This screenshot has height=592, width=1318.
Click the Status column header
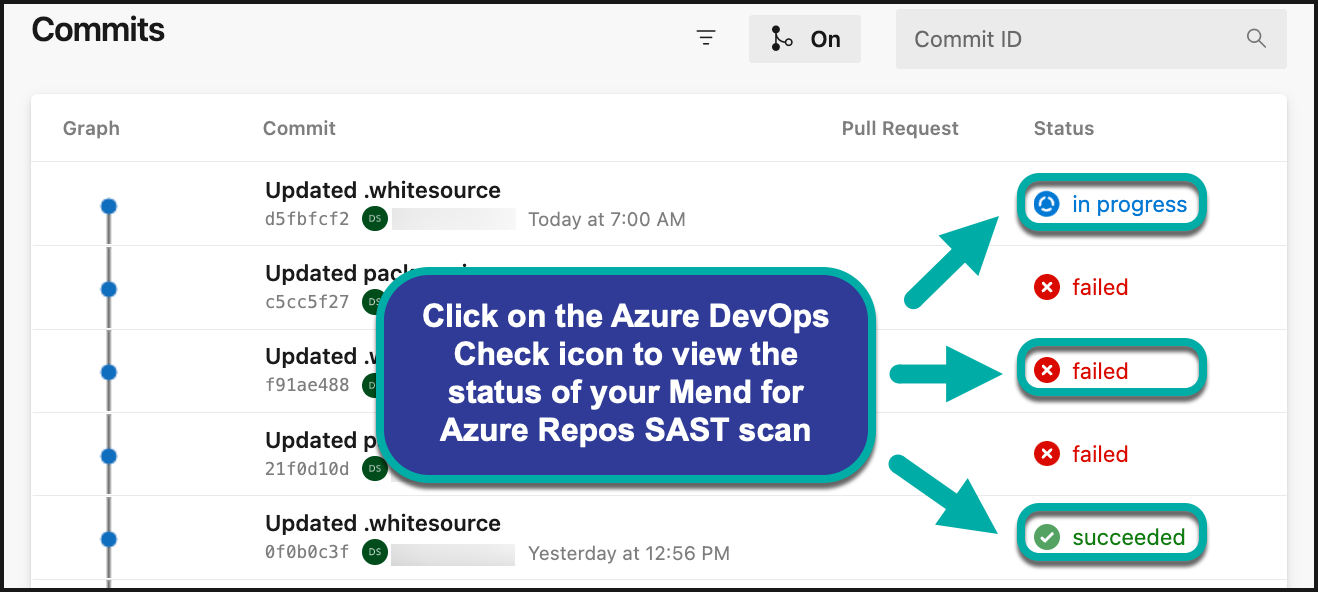click(1063, 128)
